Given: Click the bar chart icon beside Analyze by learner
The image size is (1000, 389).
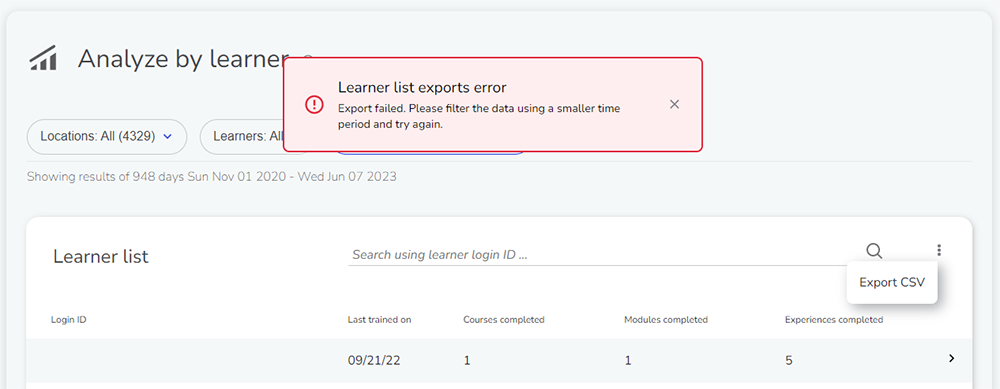Looking at the screenshot, I should (x=43, y=59).
